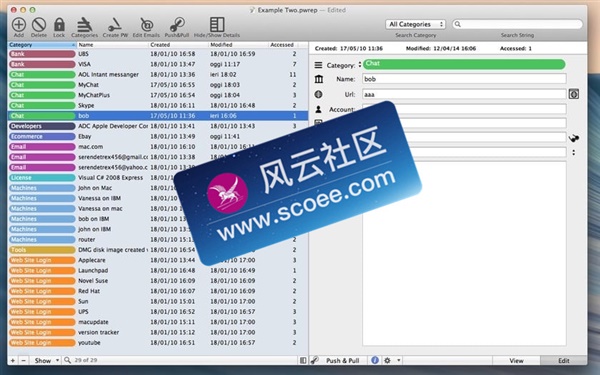Screen dimensions: 600x375
Task: Open the All Categories dropdown
Action: tap(416, 24)
